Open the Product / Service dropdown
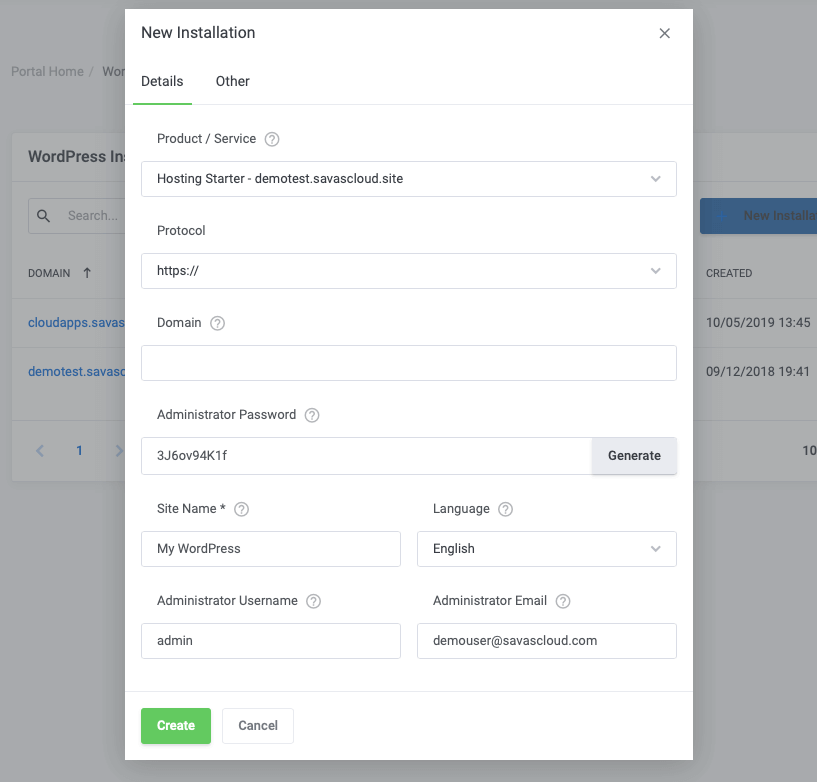The height and width of the screenshot is (782, 817). pos(408,179)
